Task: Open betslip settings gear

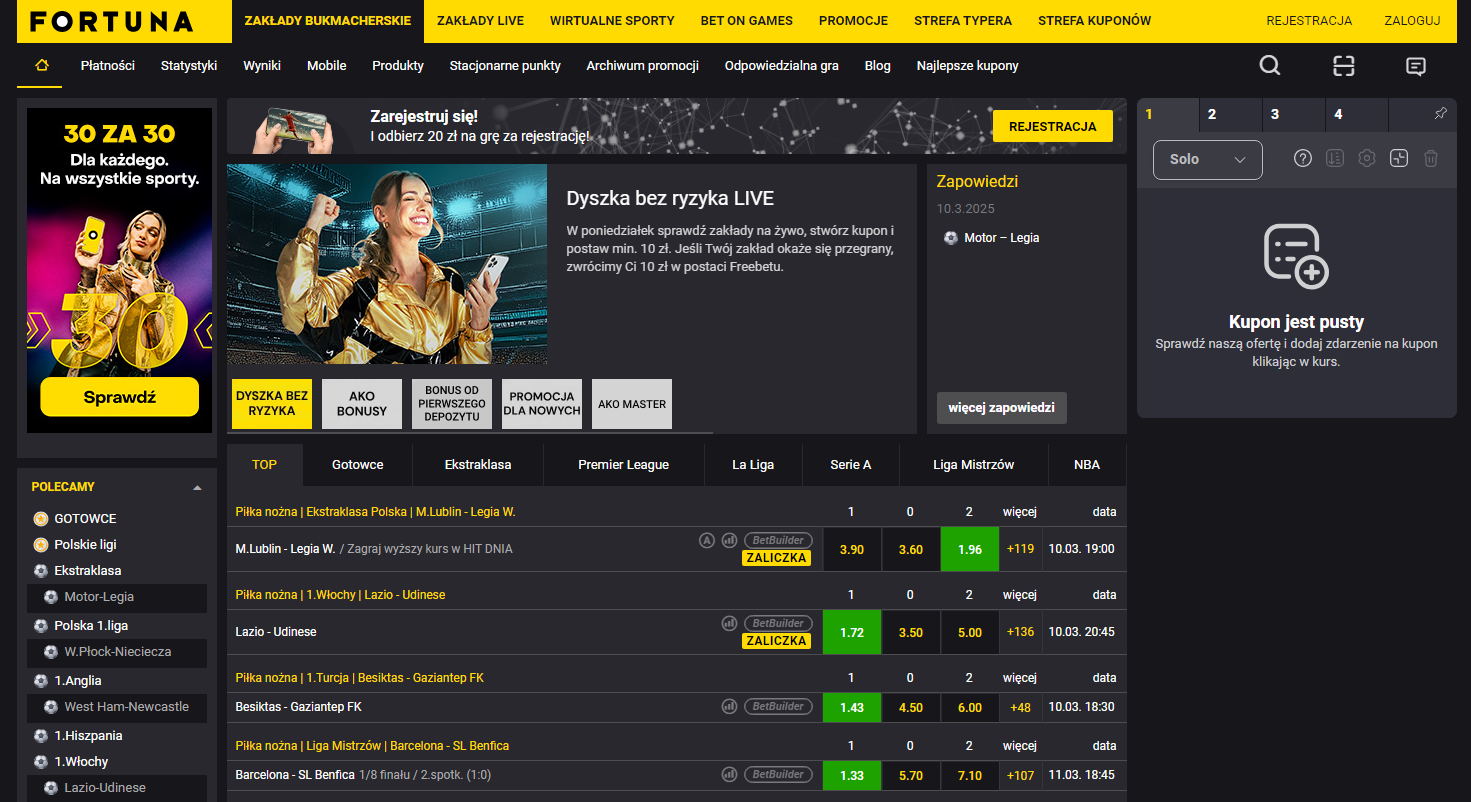Action: (1367, 158)
